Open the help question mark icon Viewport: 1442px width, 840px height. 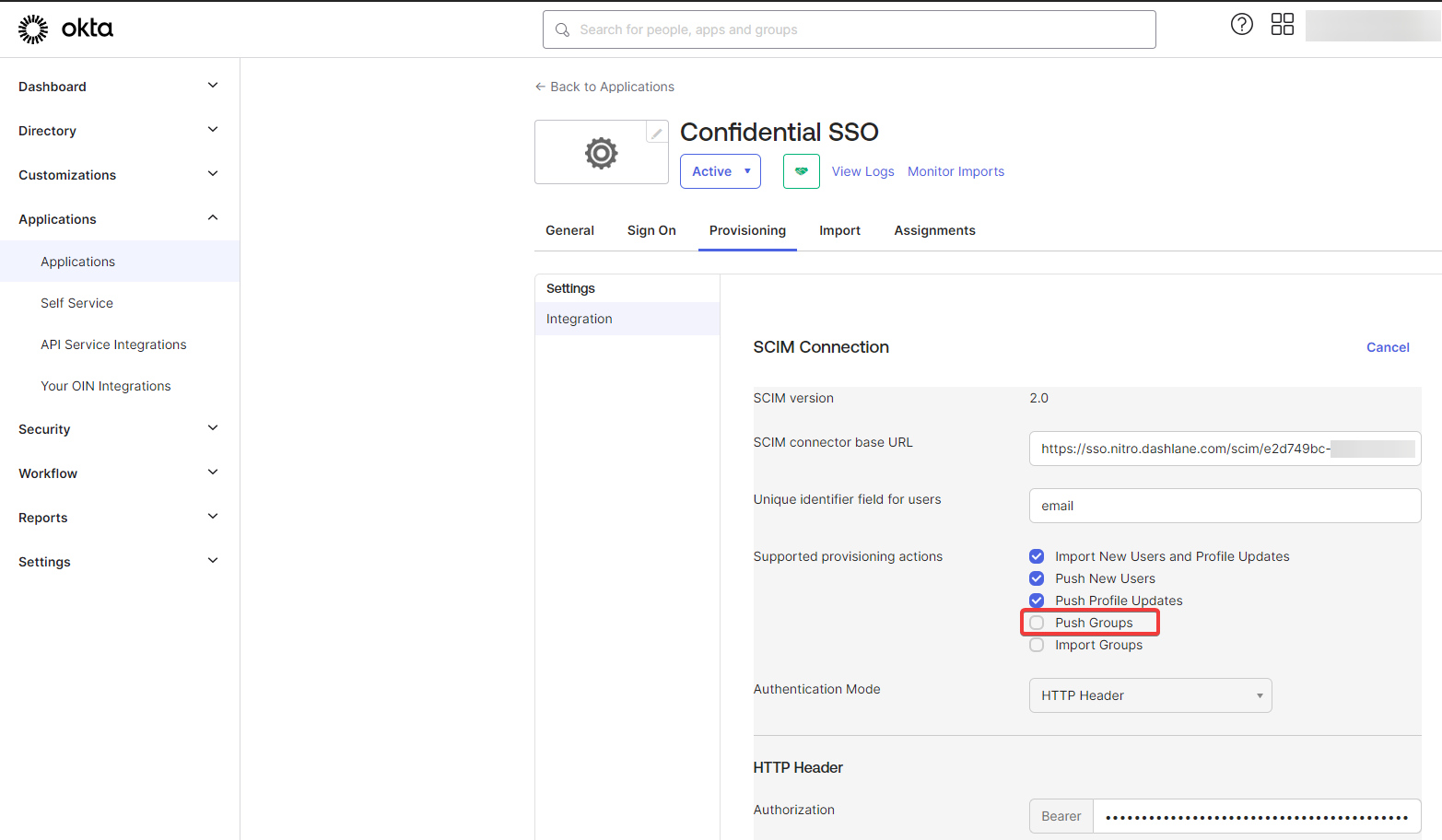(x=1241, y=24)
